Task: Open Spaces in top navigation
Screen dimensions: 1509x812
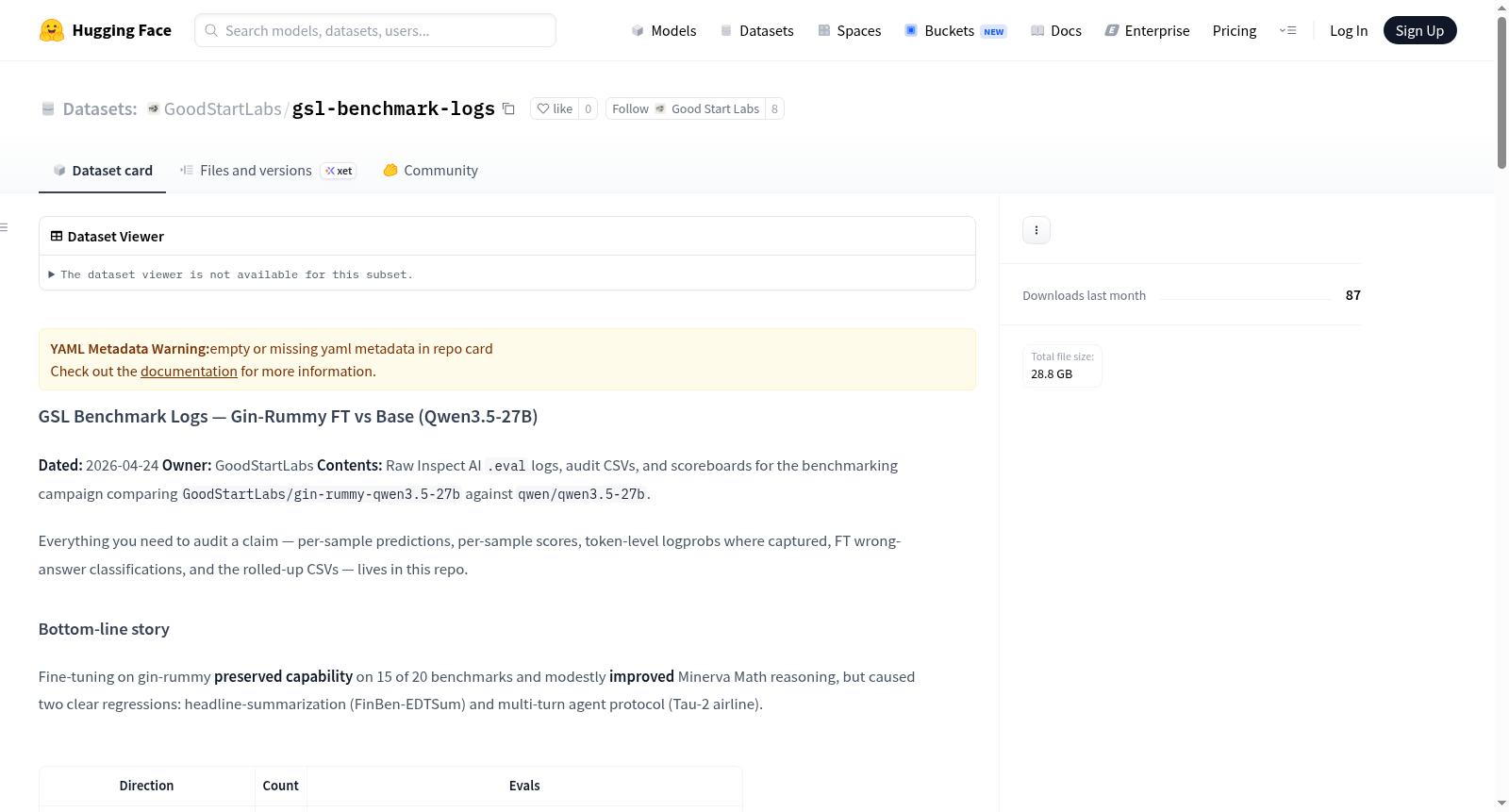Action: point(850,30)
